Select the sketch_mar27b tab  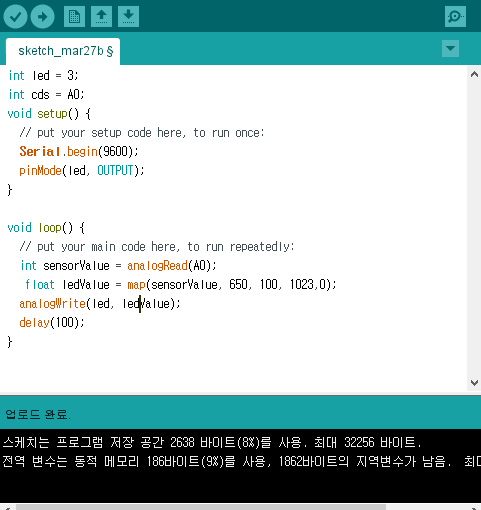[63, 51]
